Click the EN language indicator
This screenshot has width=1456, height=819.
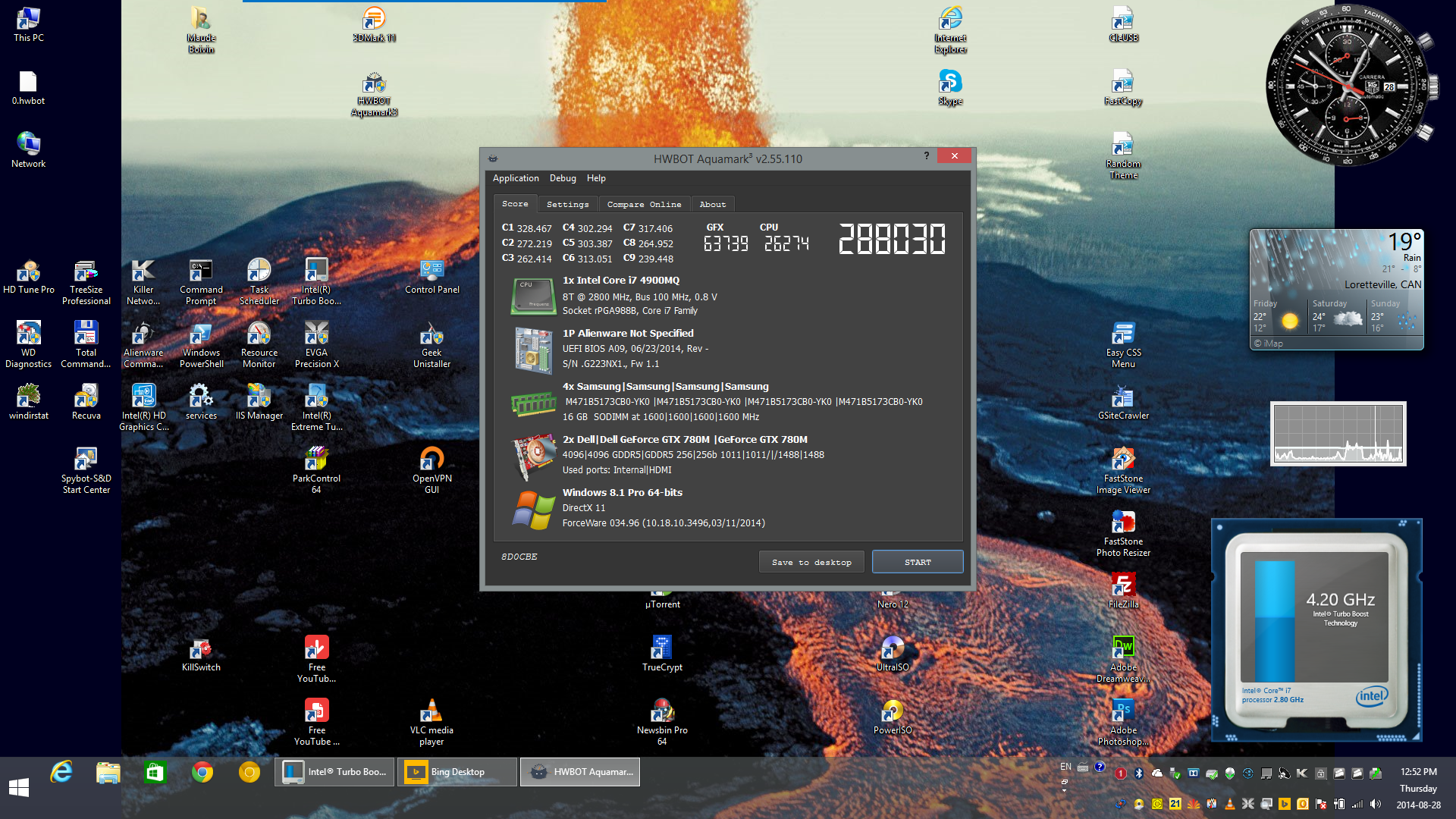(1065, 767)
